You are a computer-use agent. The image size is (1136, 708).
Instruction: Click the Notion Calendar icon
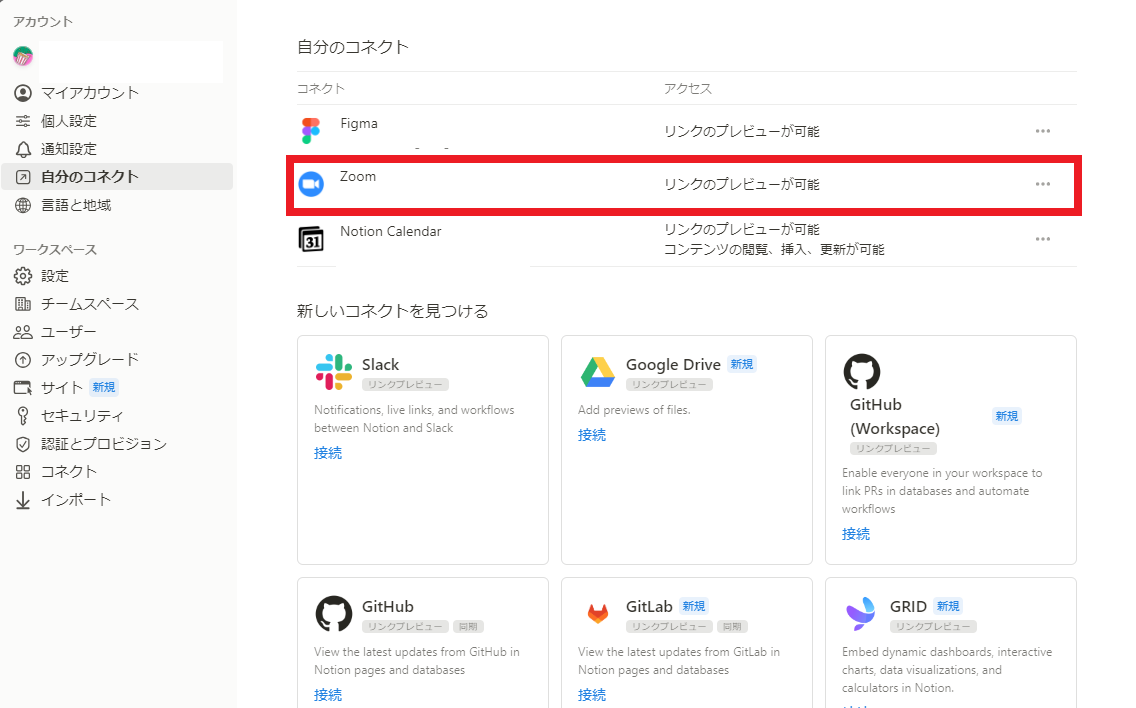pos(311,239)
